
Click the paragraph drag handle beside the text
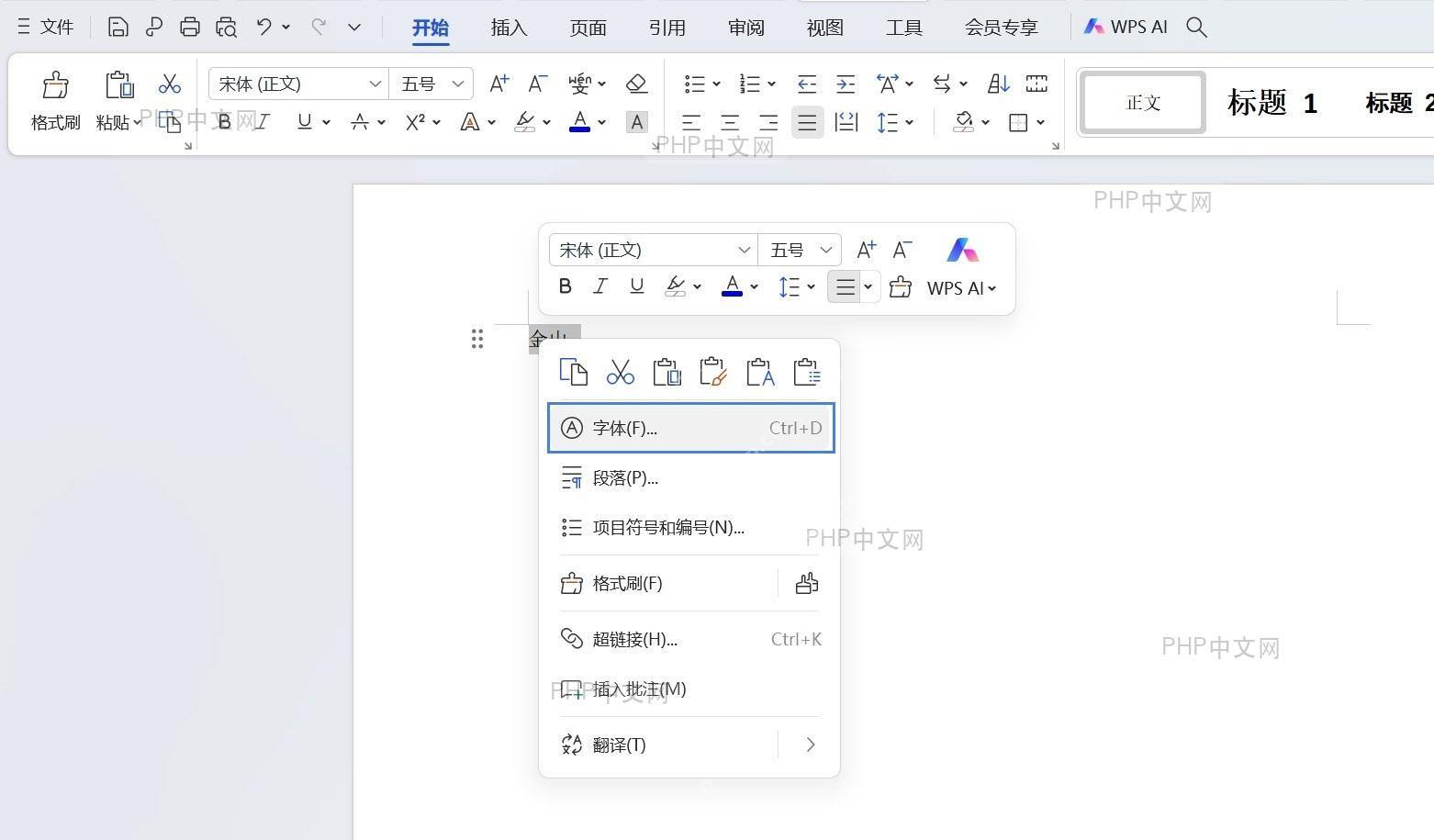pyautogui.click(x=477, y=339)
